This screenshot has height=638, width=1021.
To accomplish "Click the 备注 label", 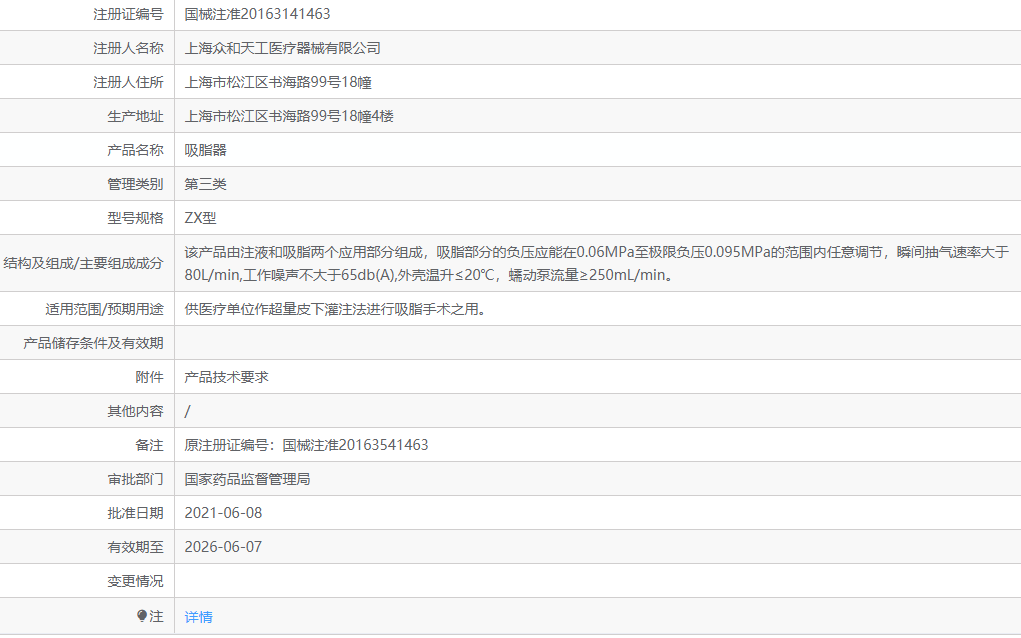I will [x=149, y=445].
